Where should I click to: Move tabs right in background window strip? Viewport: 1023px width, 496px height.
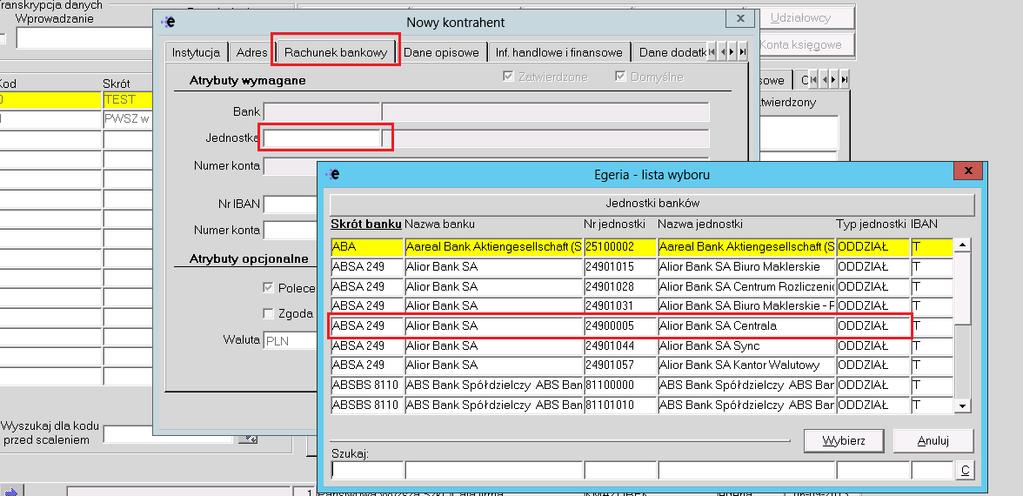click(x=834, y=80)
